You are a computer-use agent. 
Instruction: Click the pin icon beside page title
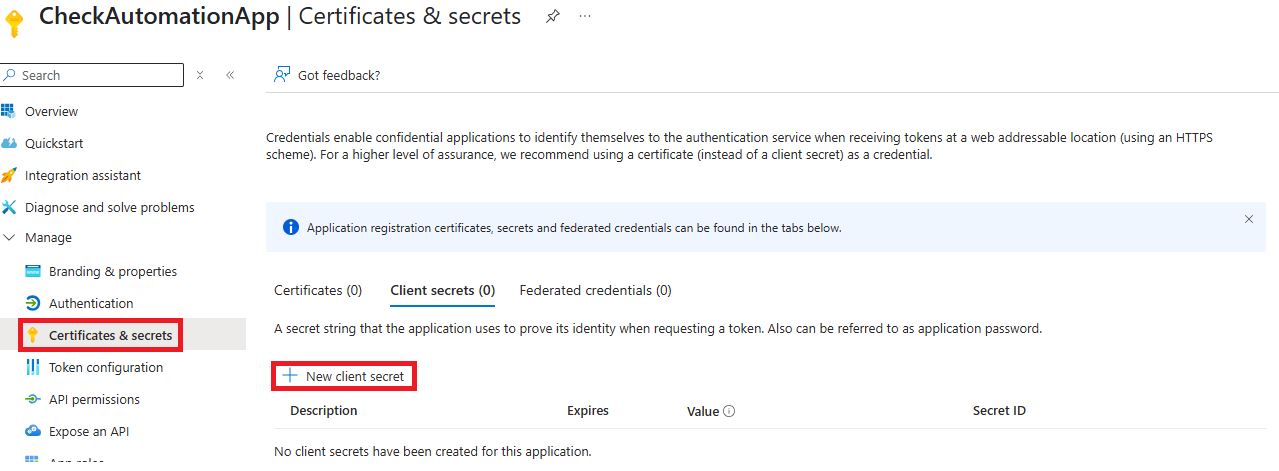pos(552,17)
